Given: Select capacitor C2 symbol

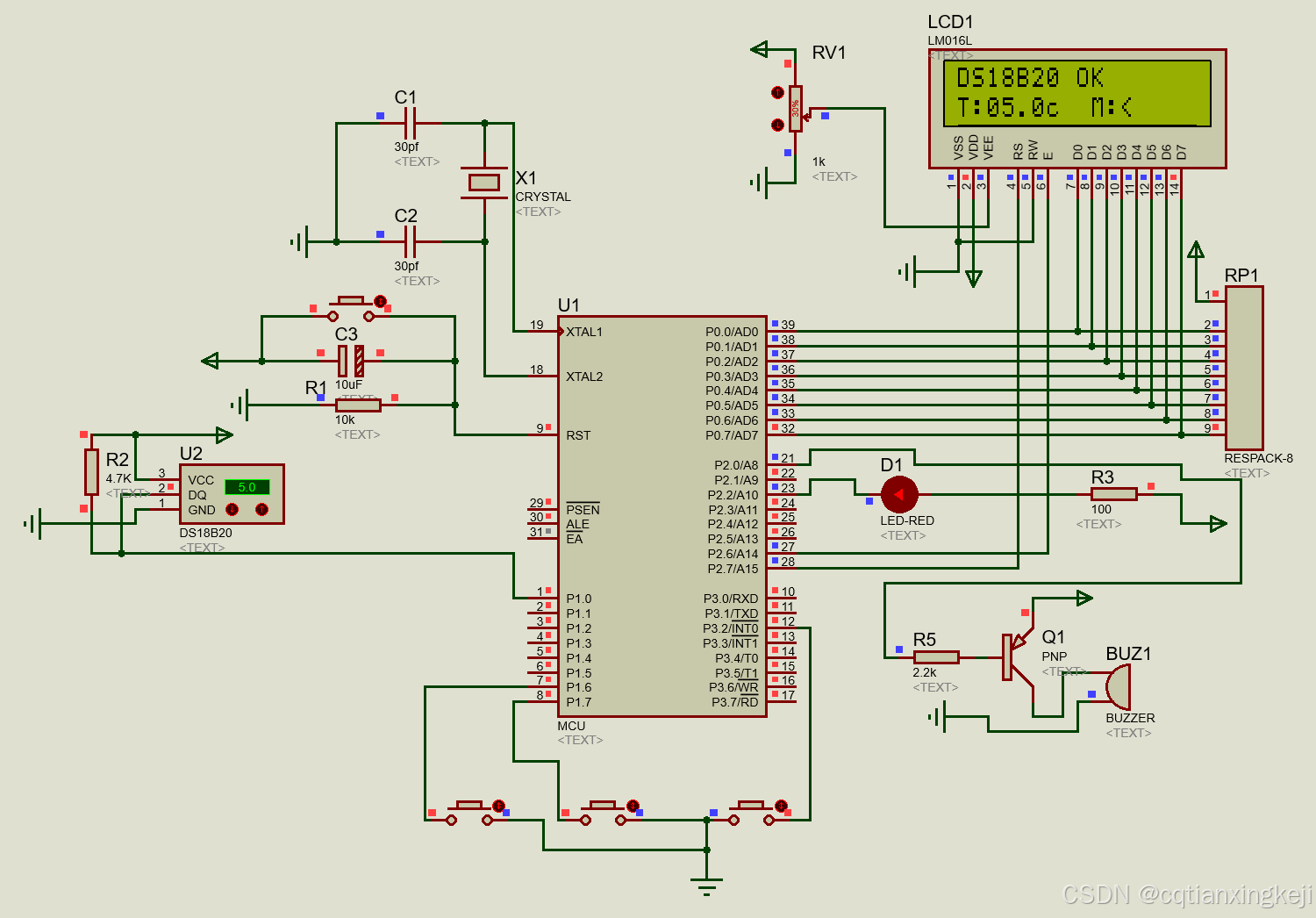Looking at the screenshot, I should click(410, 241).
